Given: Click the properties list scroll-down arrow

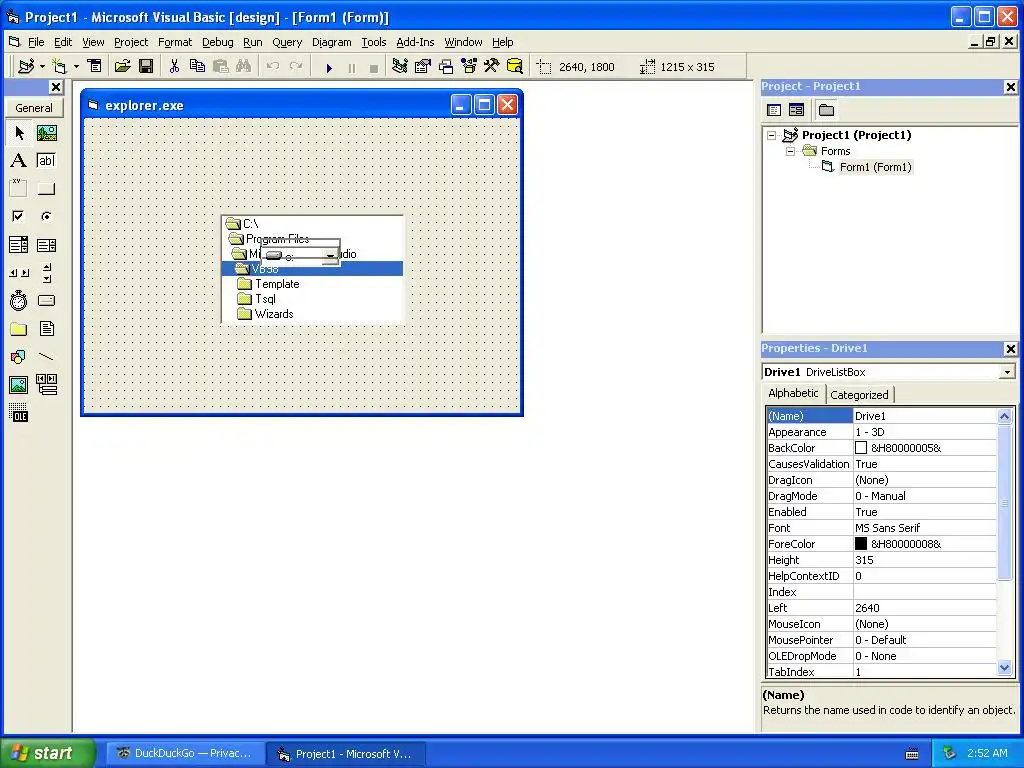Looking at the screenshot, I should pyautogui.click(x=1004, y=667).
